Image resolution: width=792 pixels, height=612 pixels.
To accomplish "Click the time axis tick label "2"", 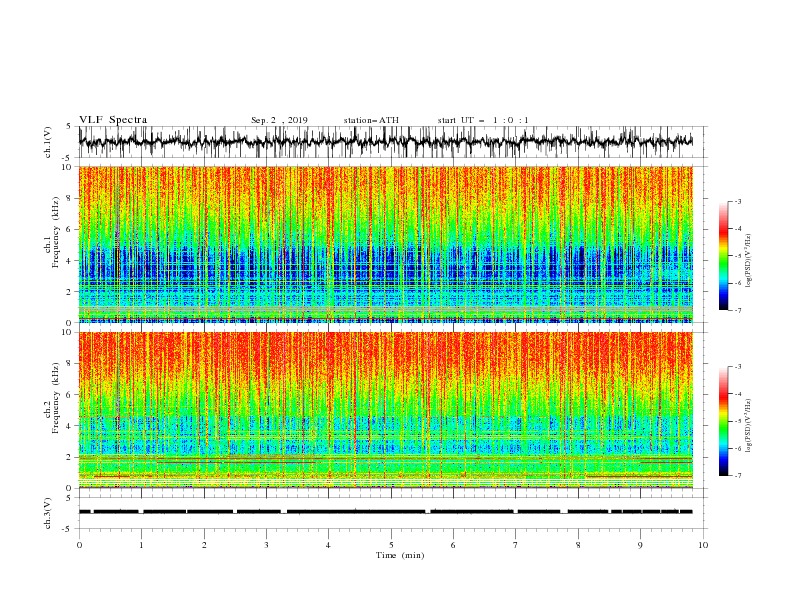I will point(204,545).
